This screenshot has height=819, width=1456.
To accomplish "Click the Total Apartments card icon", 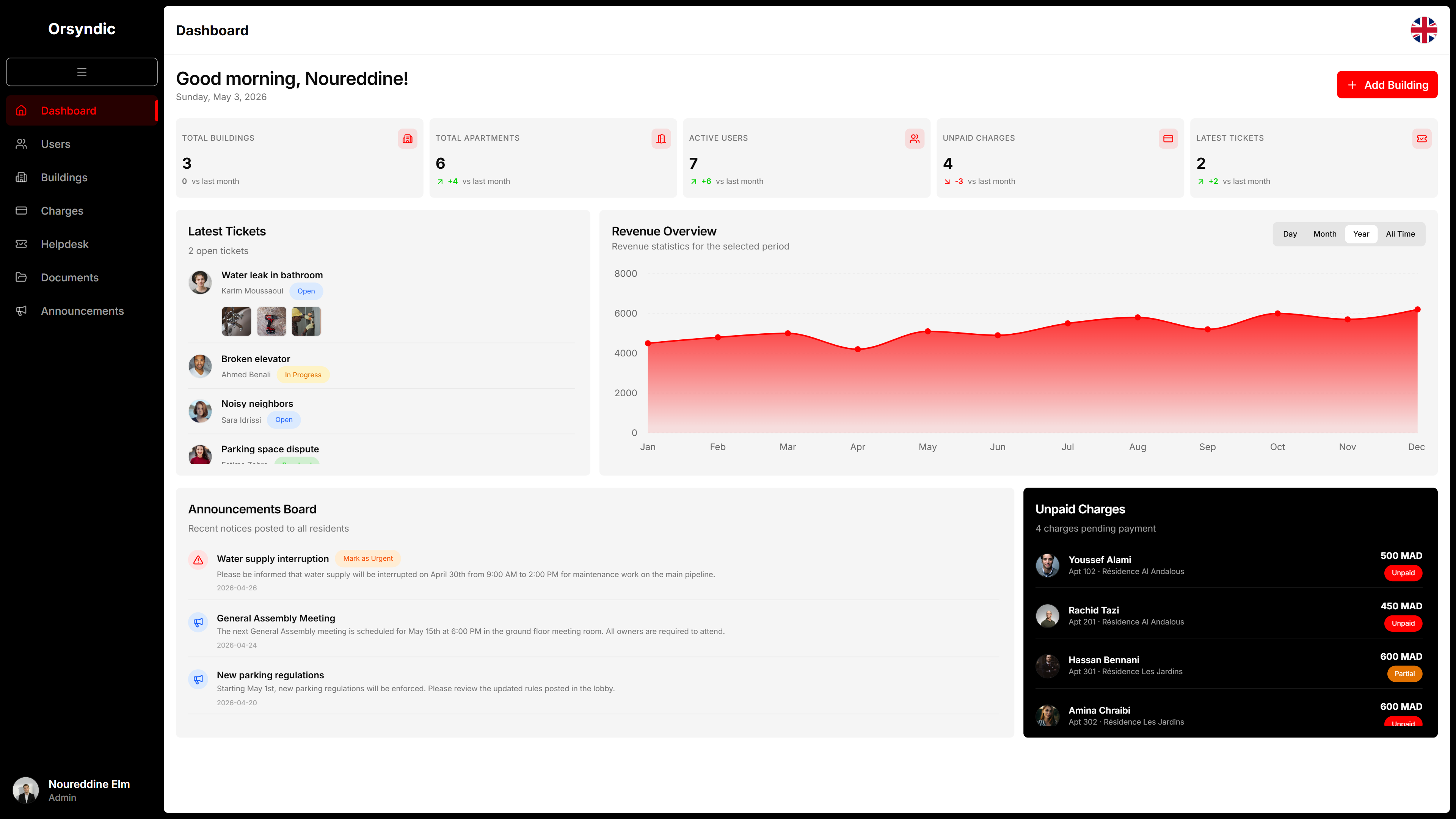I will click(x=661, y=138).
